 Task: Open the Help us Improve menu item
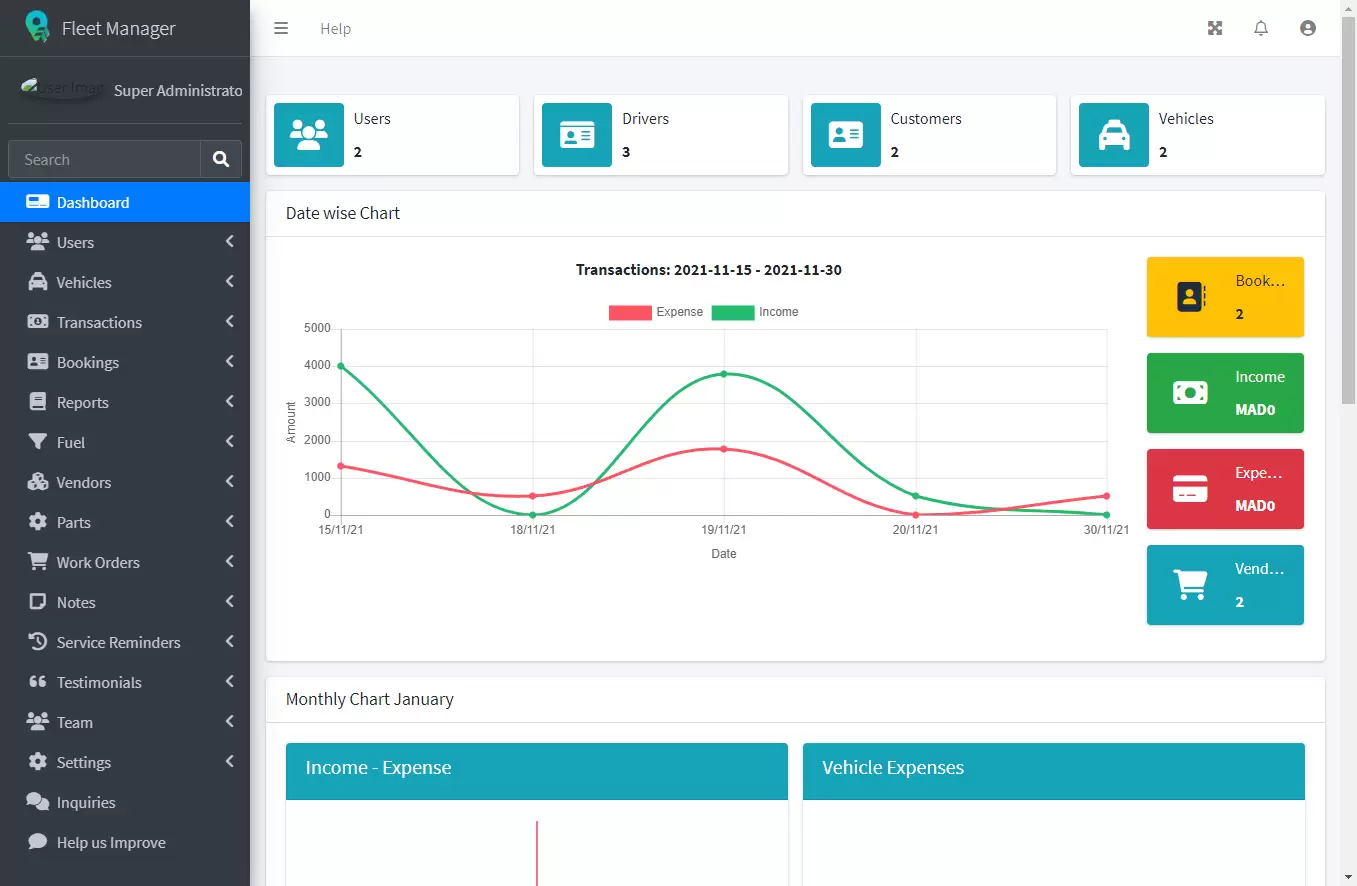pos(125,842)
